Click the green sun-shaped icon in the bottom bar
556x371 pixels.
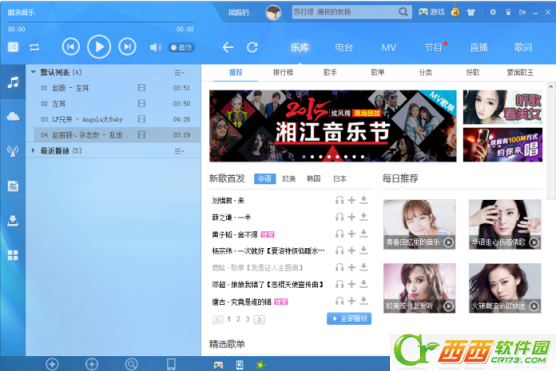coord(261,365)
